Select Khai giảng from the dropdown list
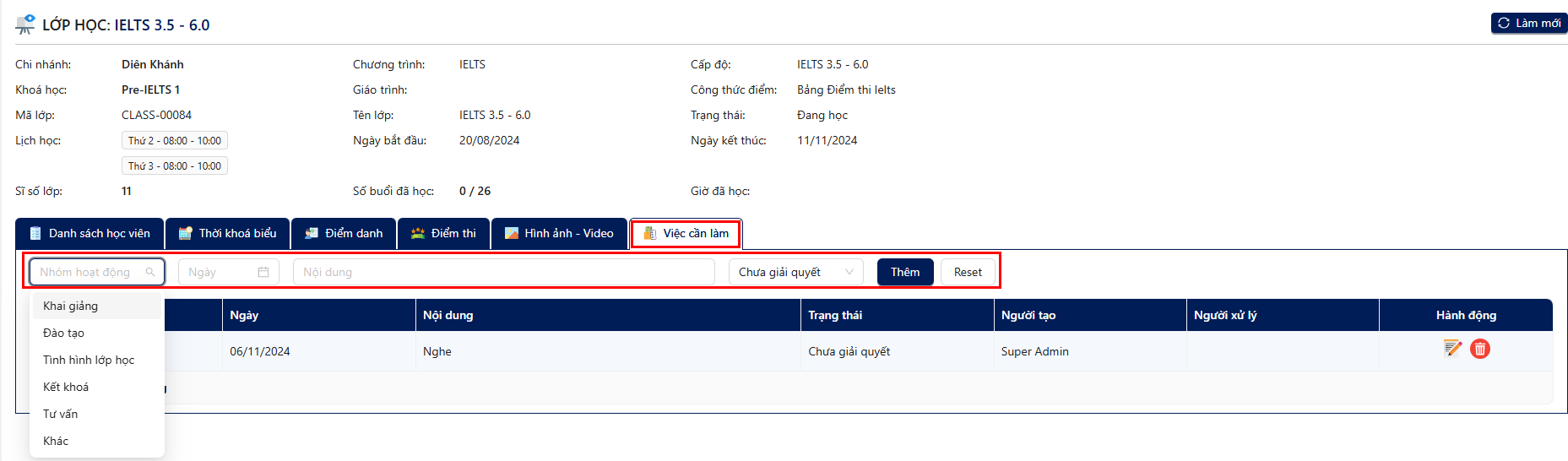Image resolution: width=1568 pixels, height=461 pixels. [x=97, y=306]
